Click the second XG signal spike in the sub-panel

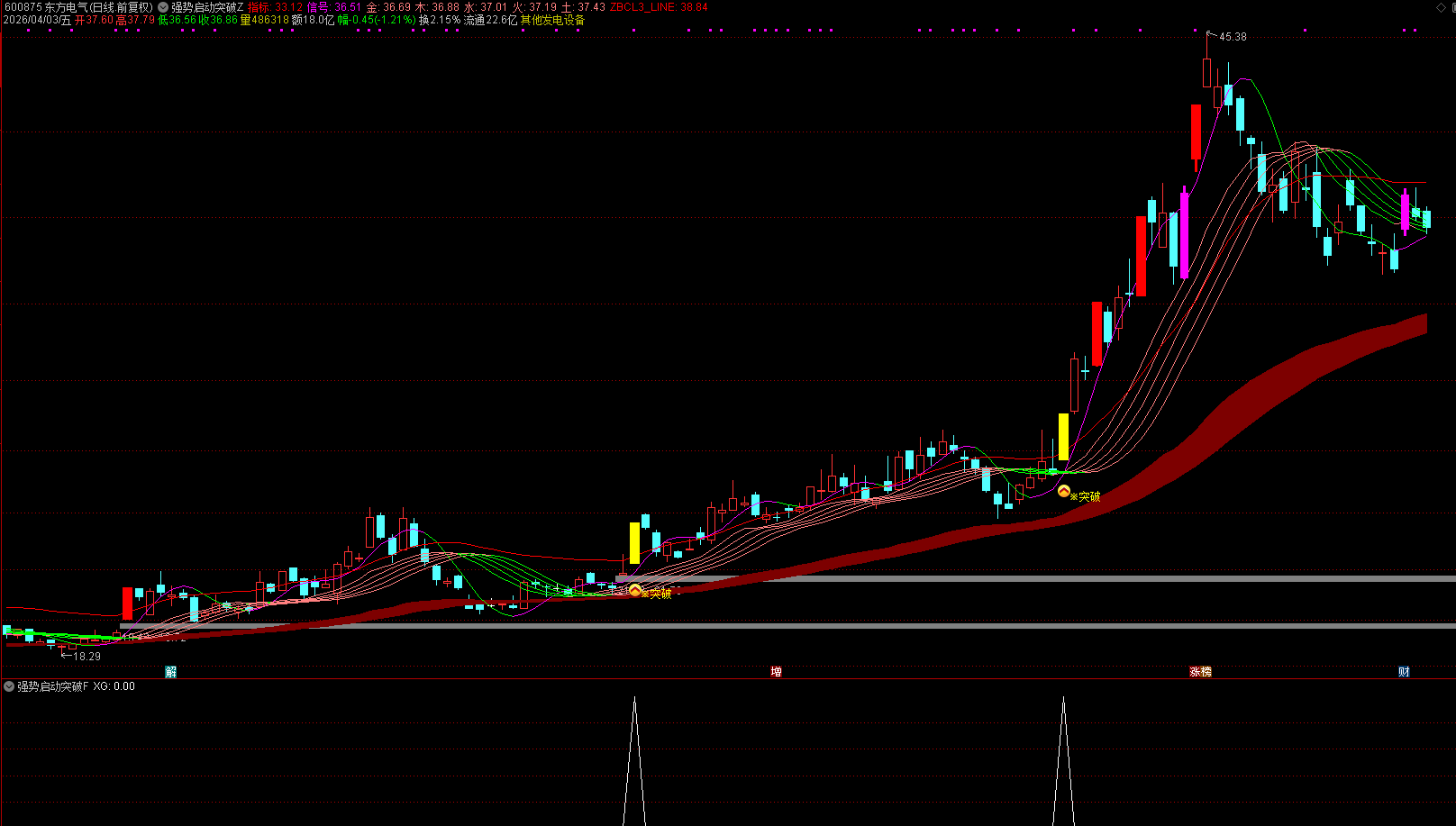1063,760
